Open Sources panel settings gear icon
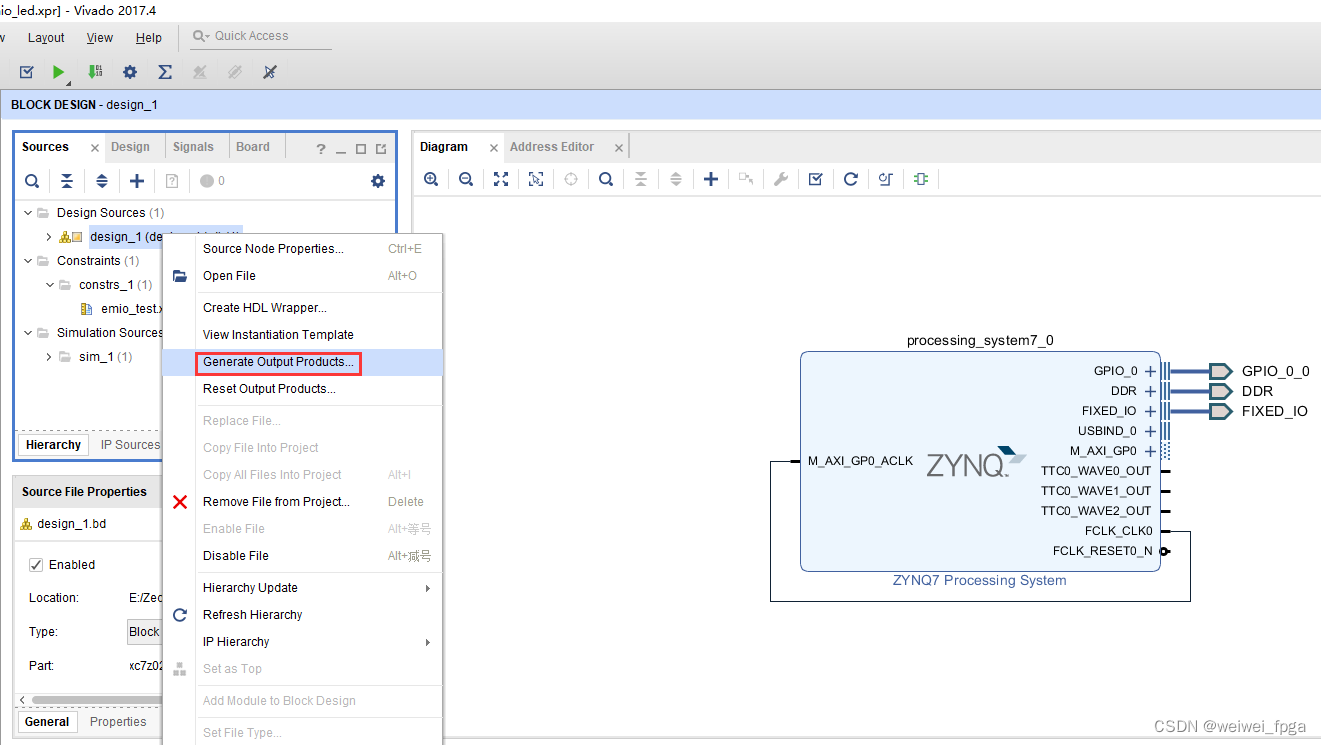1321x745 pixels. (377, 181)
